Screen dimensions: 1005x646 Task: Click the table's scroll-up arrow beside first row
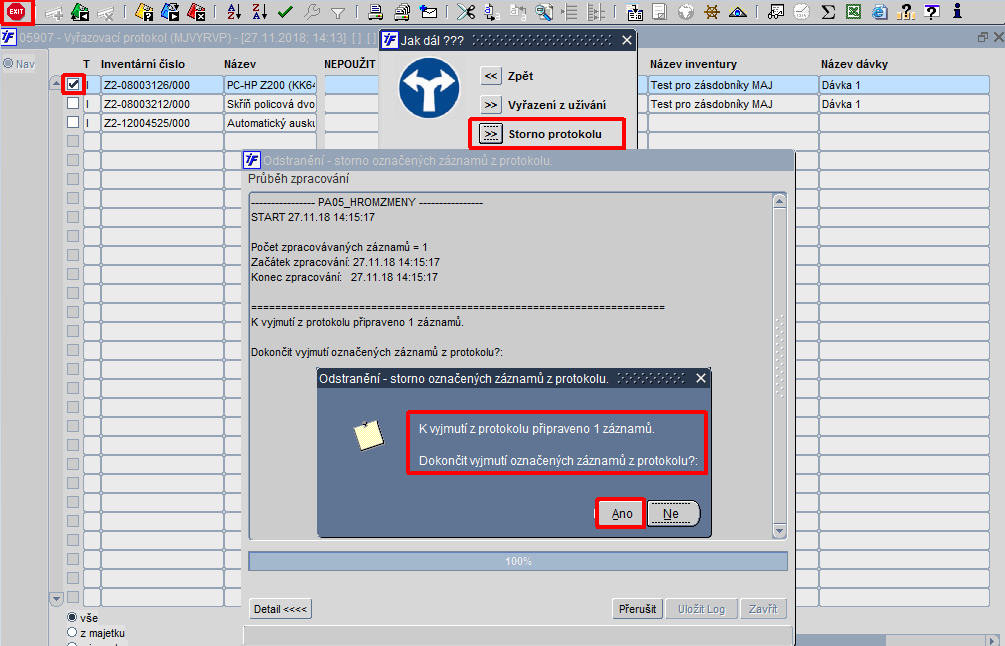pyautogui.click(x=56, y=83)
